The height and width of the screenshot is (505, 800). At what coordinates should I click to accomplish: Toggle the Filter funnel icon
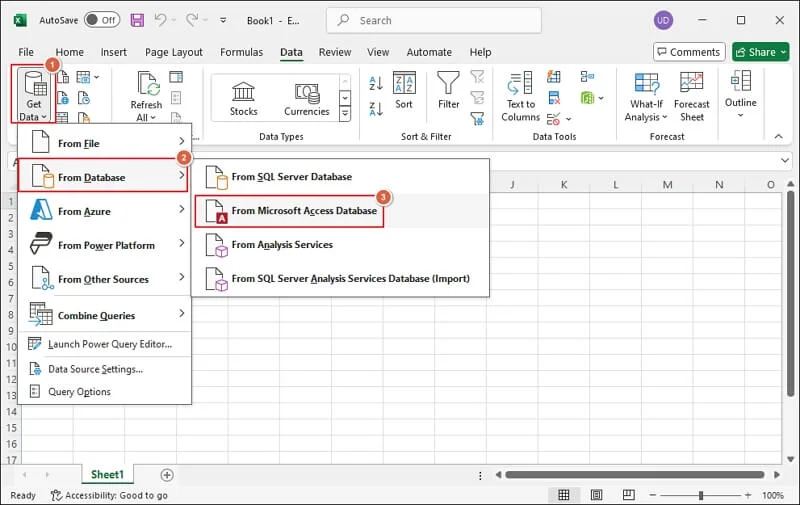448,91
